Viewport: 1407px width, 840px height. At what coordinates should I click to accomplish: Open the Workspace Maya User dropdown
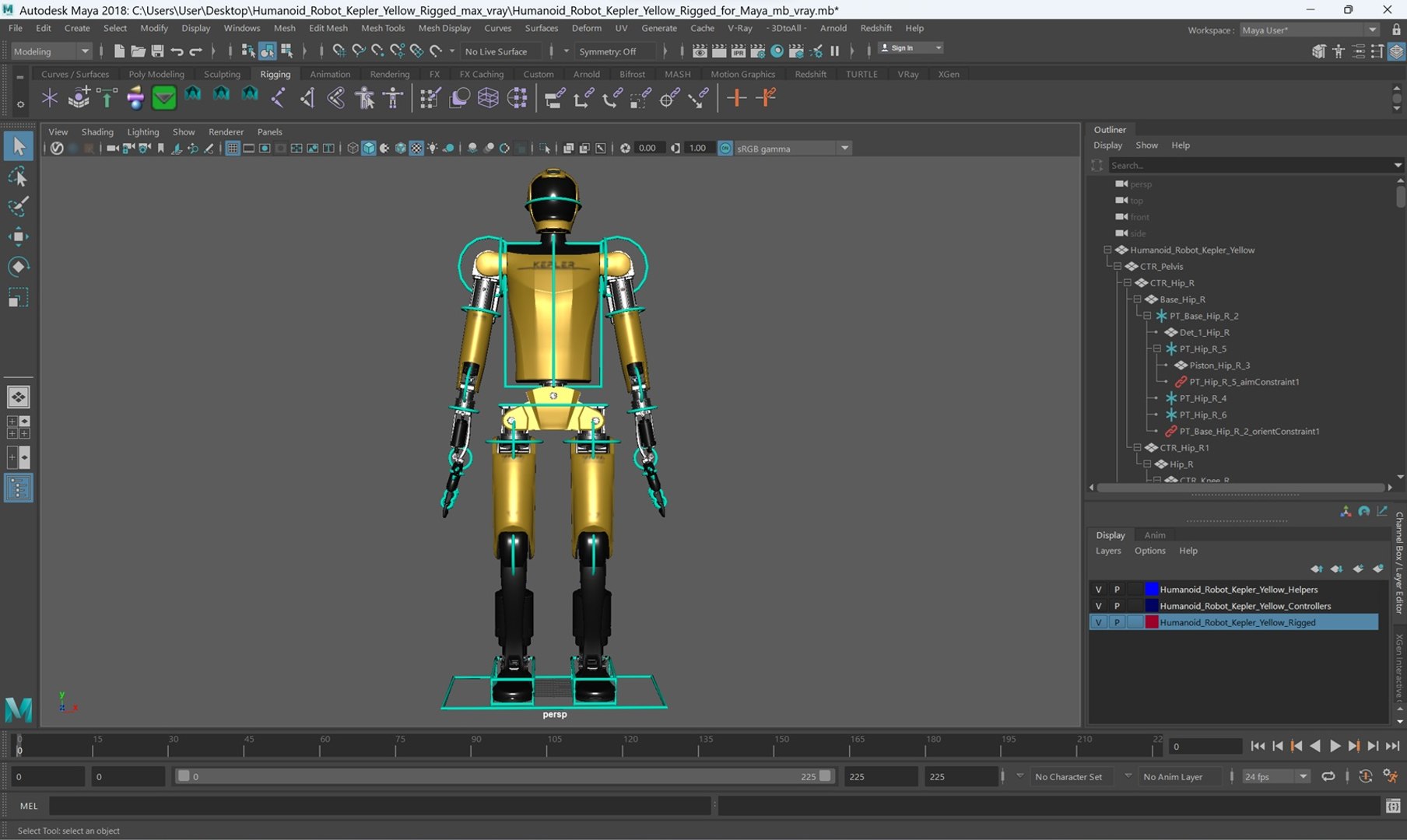1309,30
